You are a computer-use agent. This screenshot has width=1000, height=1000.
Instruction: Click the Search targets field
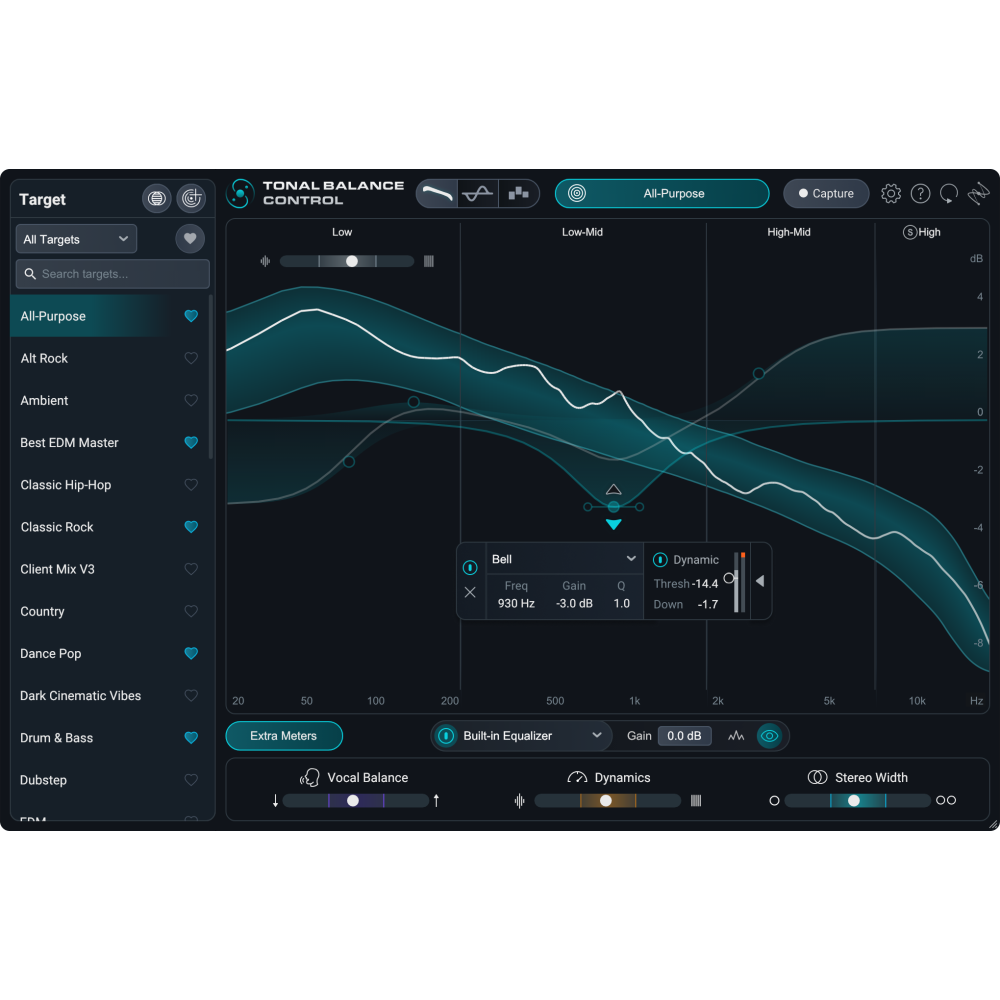coord(112,273)
